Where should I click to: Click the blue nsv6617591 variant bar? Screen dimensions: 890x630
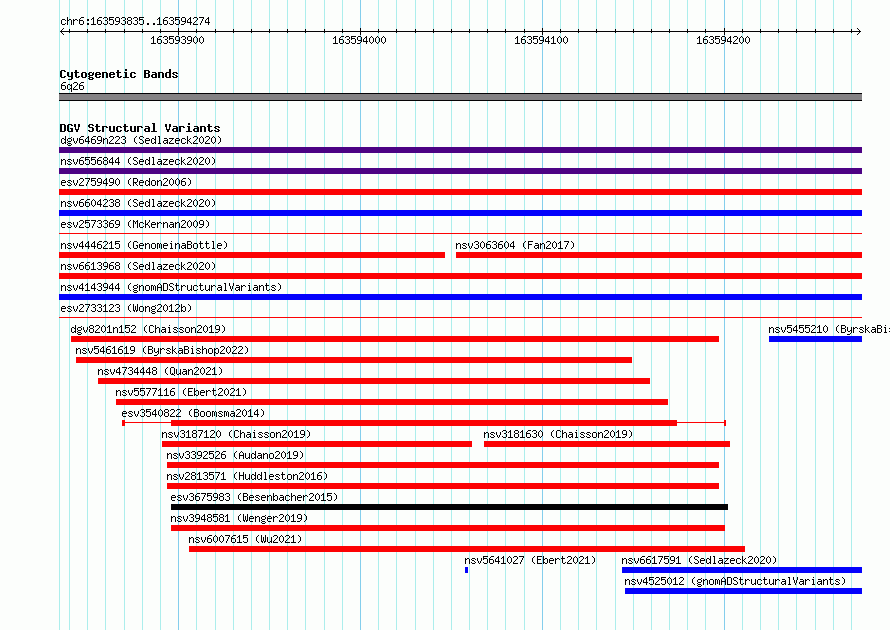(x=742, y=570)
